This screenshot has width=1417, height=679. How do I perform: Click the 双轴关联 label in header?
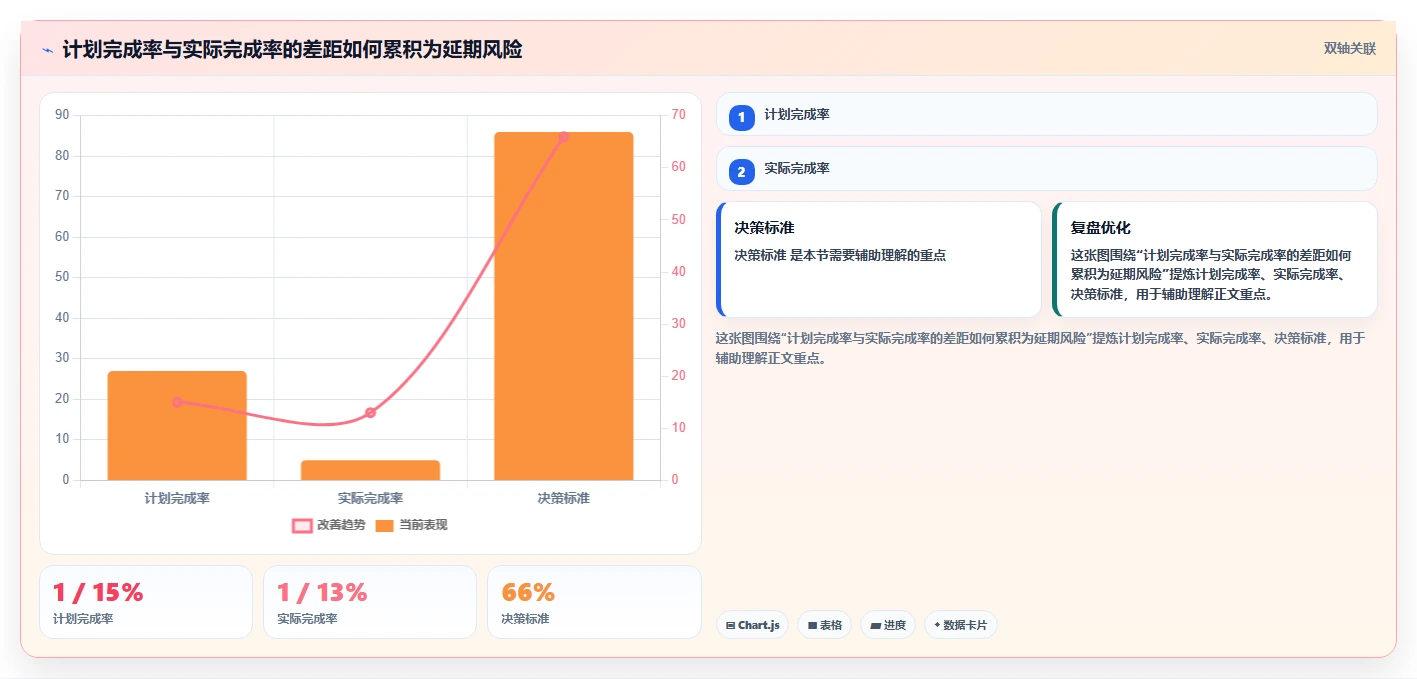click(x=1350, y=49)
